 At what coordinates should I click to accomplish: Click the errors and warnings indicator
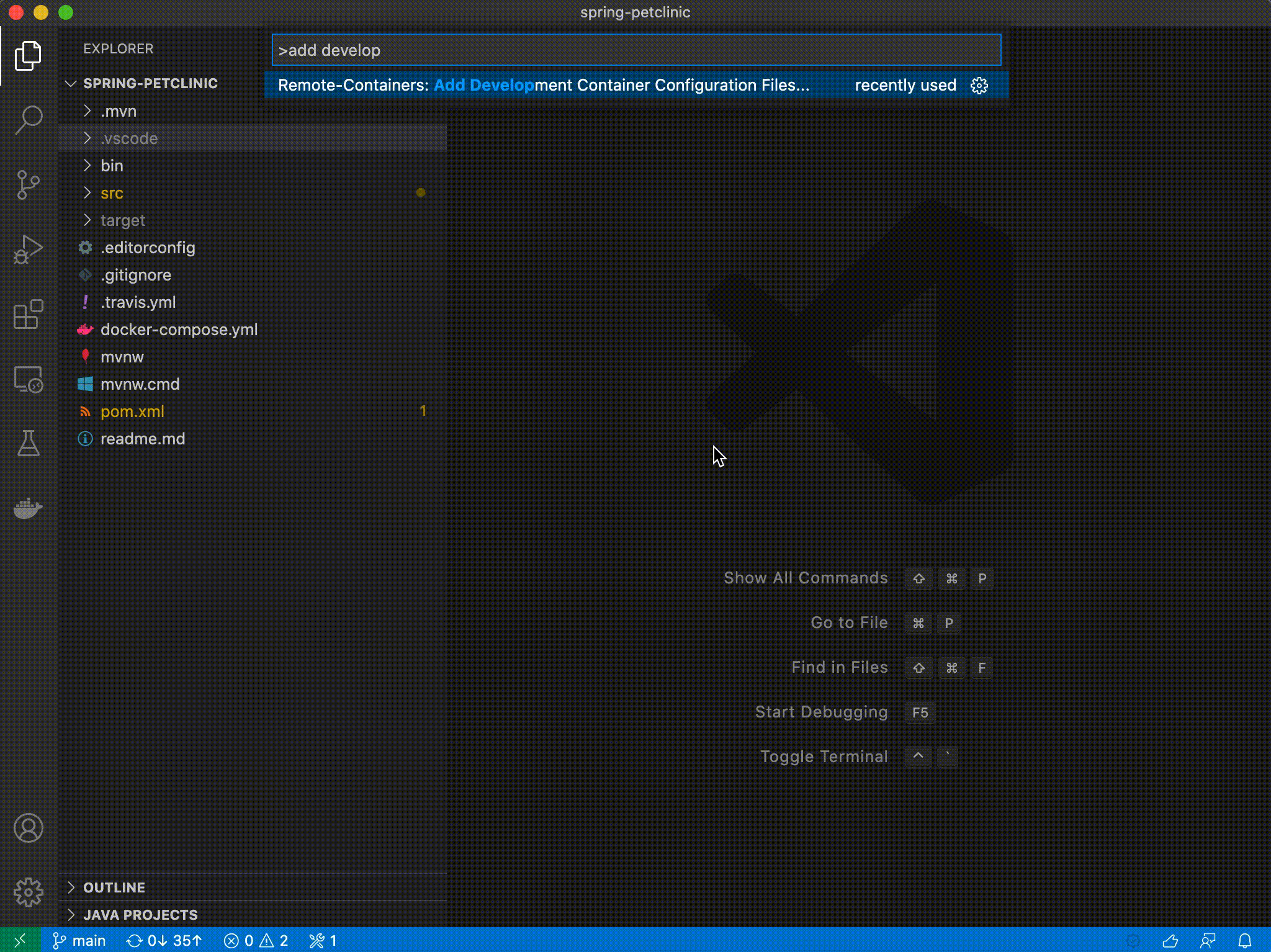tap(256, 941)
